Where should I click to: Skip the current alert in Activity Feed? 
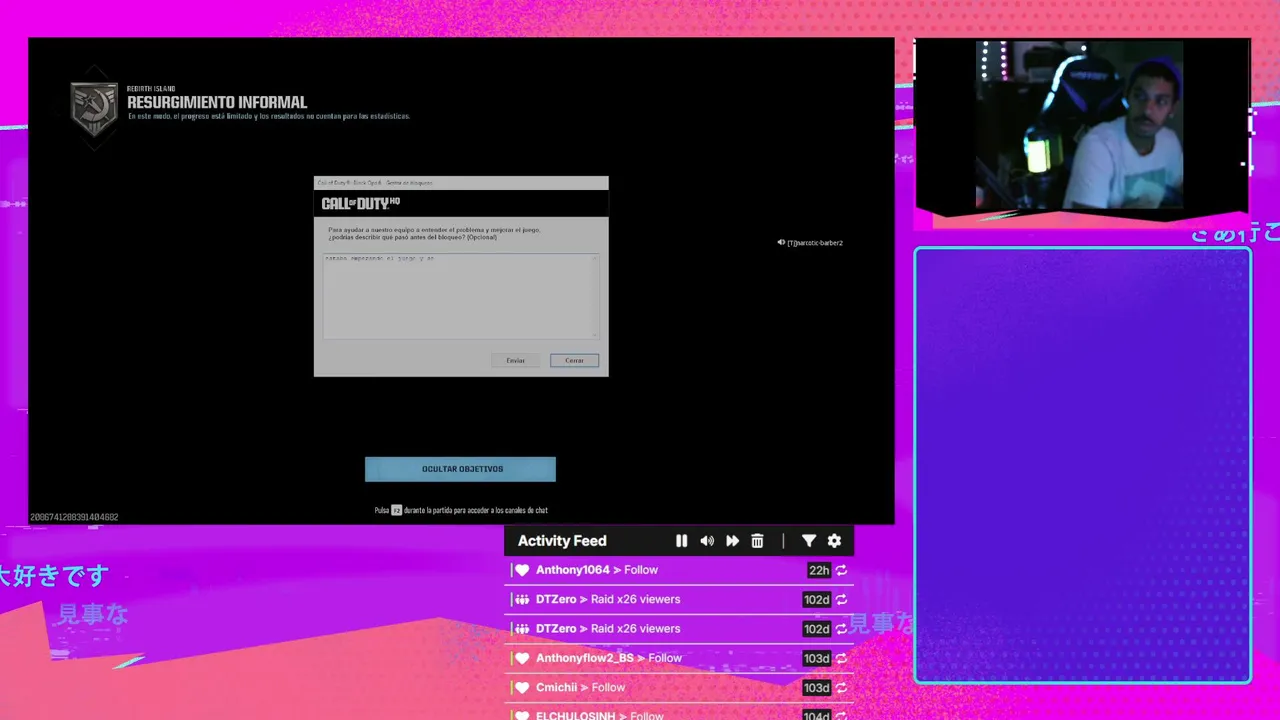coord(732,541)
